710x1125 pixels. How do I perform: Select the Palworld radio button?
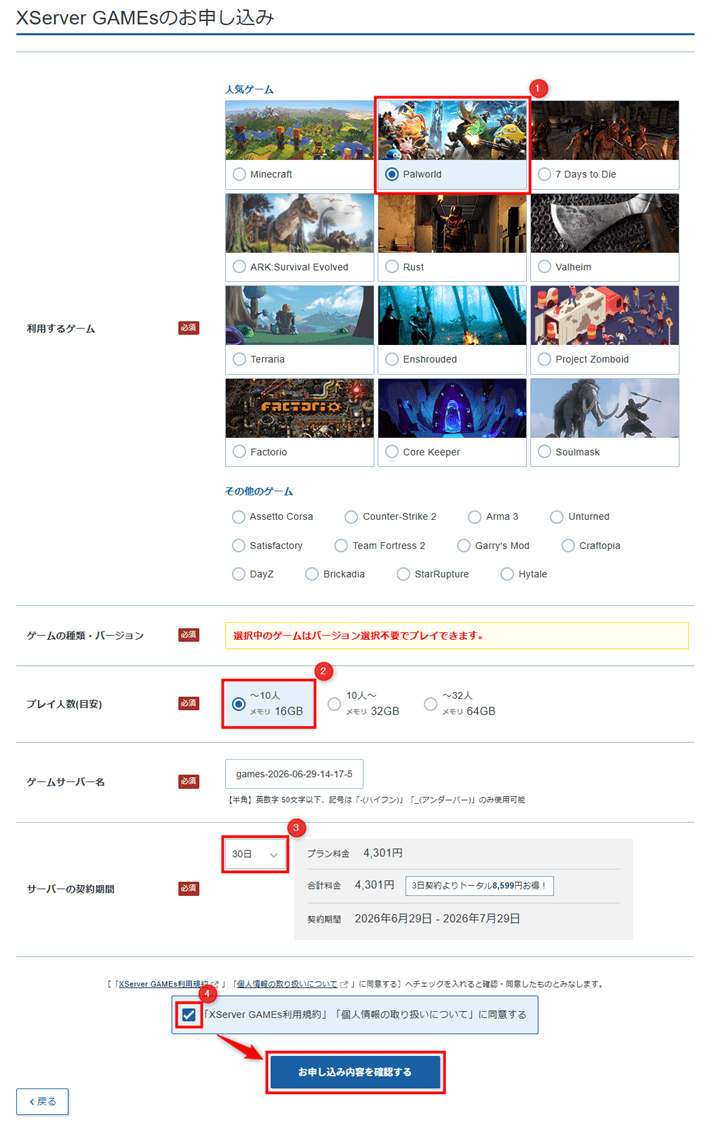392,174
